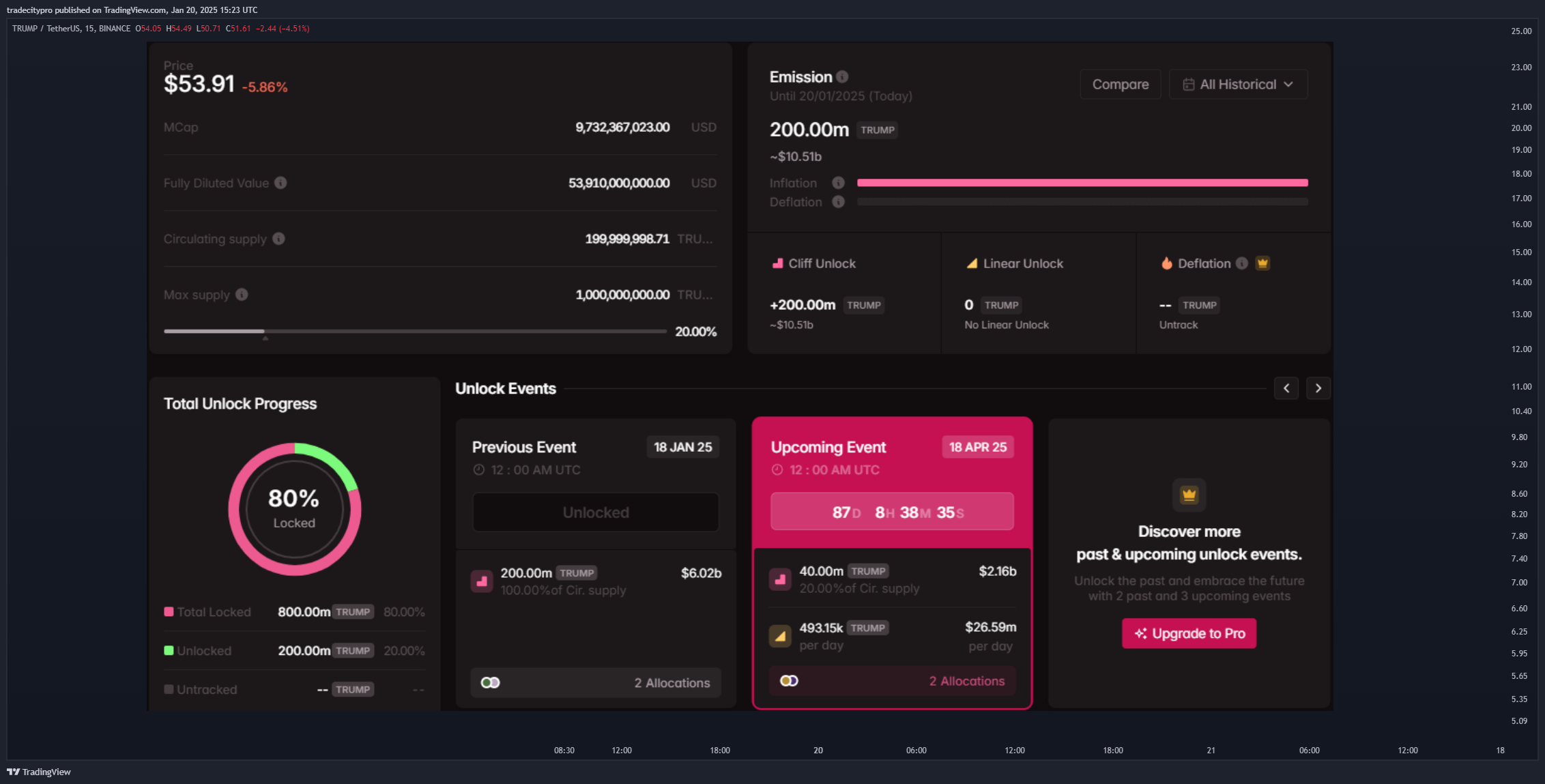Click allocation circles icon in Previous Event

490,683
